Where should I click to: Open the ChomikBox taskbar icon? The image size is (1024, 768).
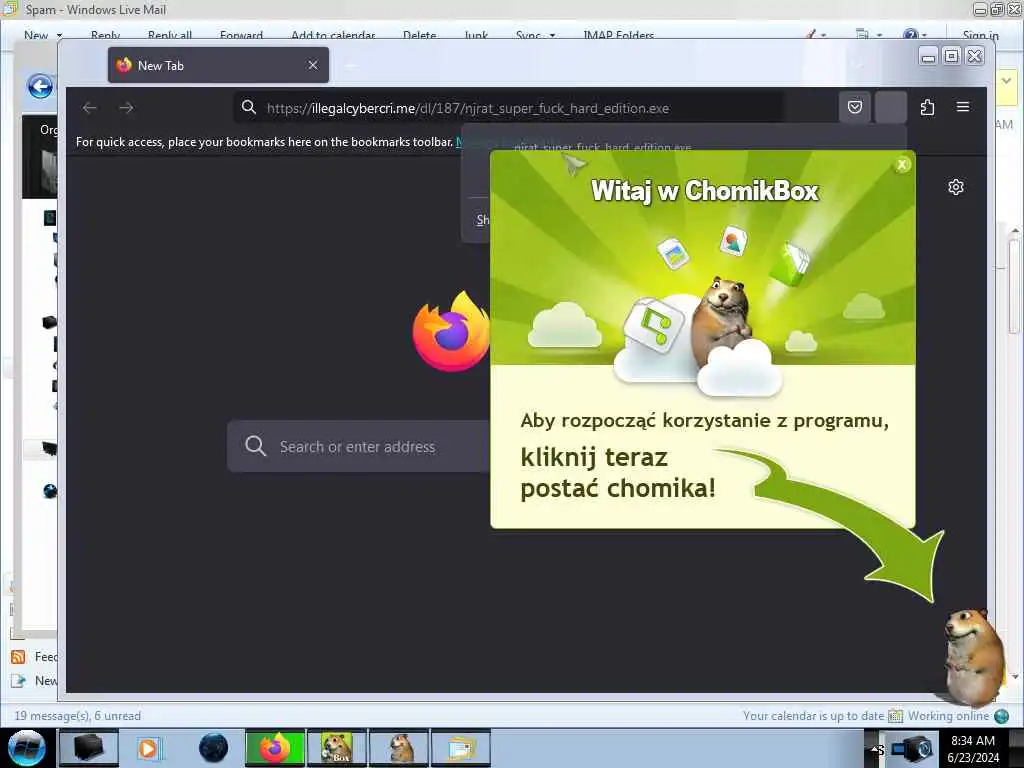(x=337, y=748)
